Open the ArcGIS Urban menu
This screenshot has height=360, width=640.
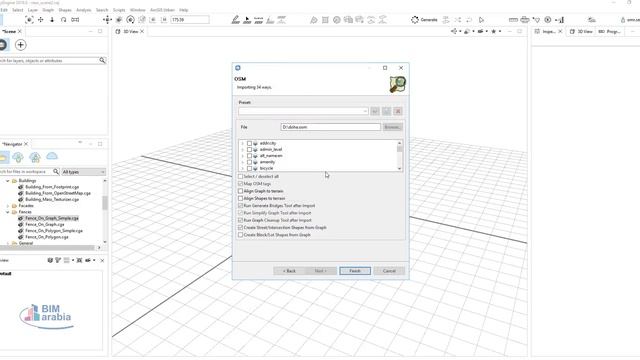click(x=162, y=10)
